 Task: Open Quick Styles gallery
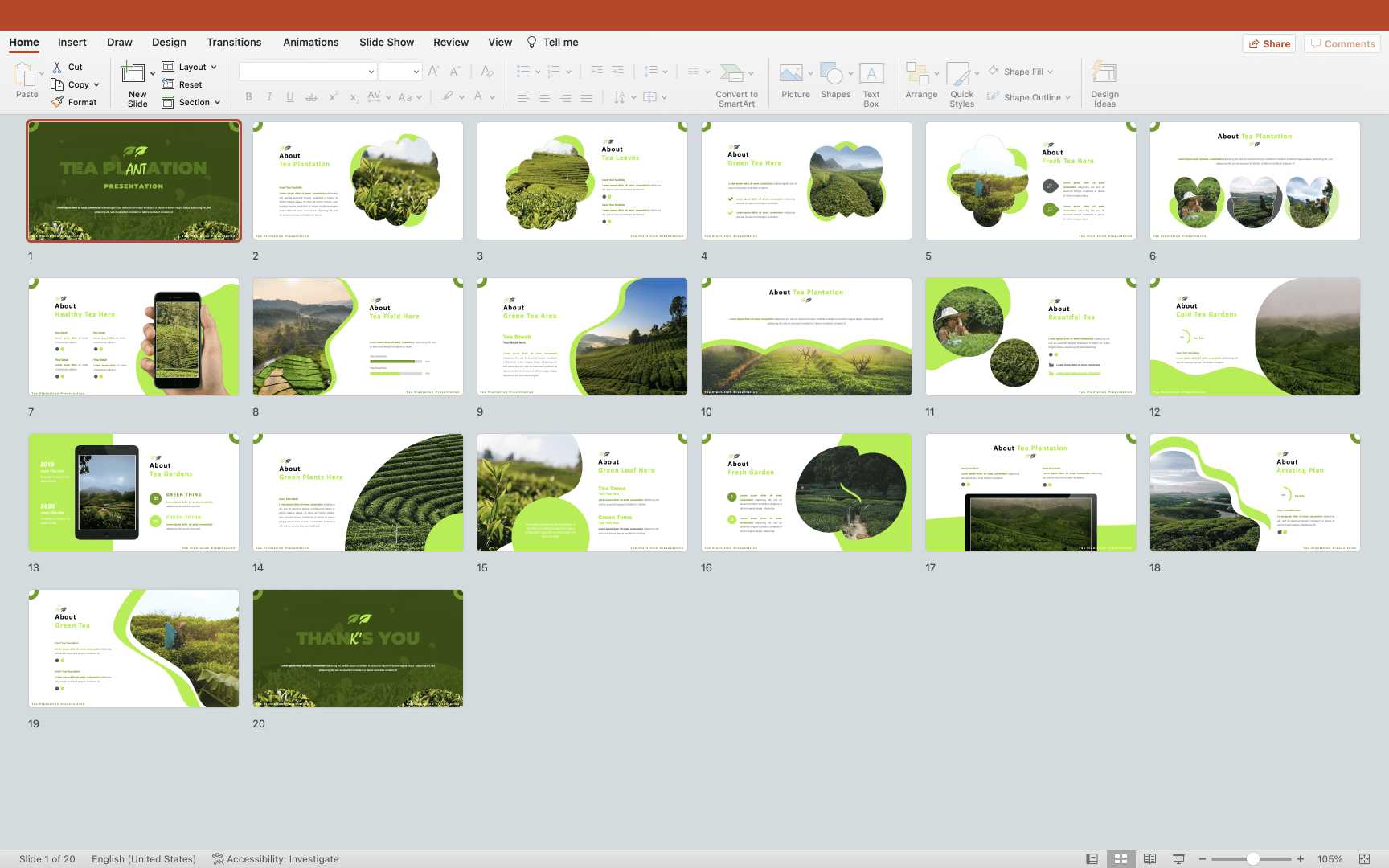click(x=958, y=74)
